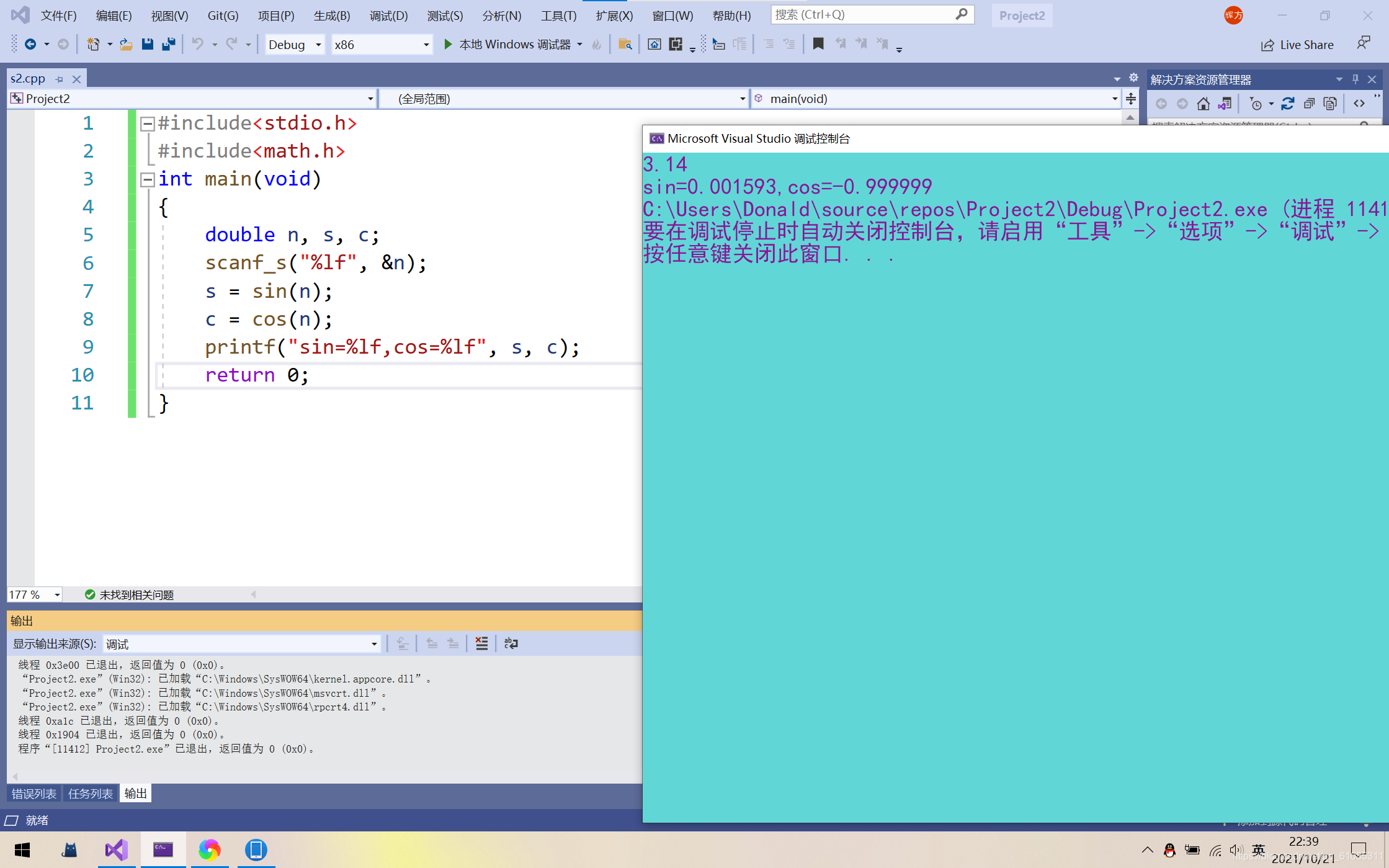The height and width of the screenshot is (868, 1389).
Task: Click the Save All icon
Action: [169, 44]
